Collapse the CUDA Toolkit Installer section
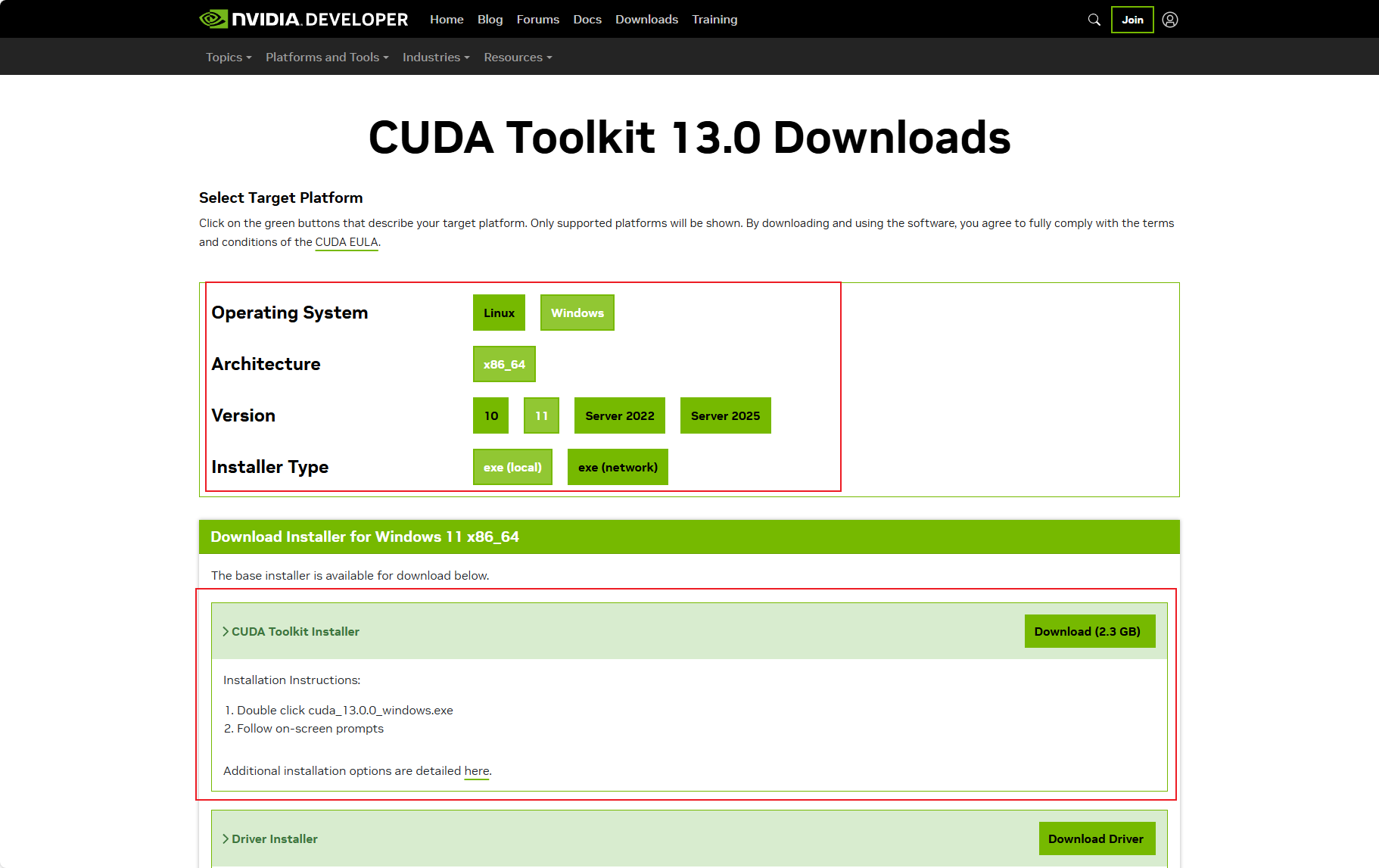 (291, 631)
